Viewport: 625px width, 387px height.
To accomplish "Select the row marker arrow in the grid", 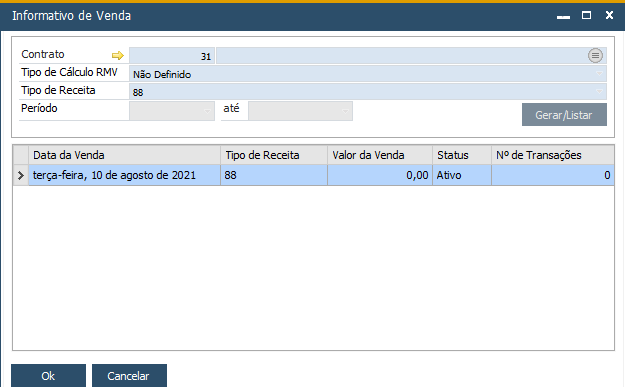I will [21, 175].
